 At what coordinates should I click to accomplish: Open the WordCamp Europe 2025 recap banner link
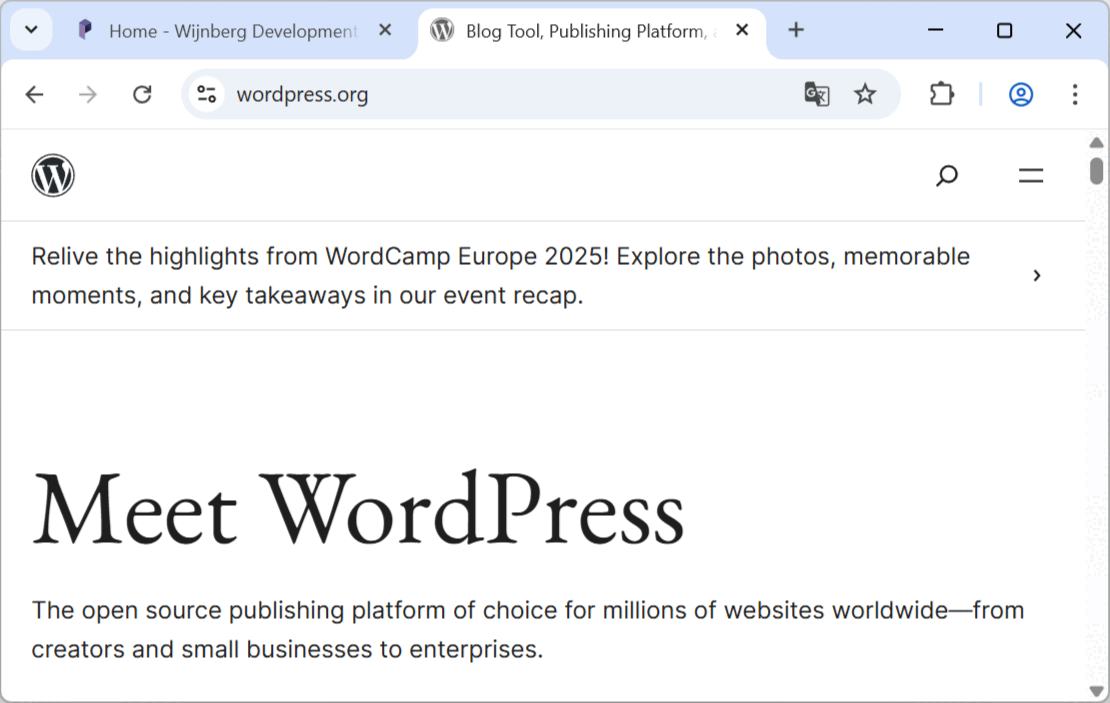pyautogui.click(x=500, y=275)
